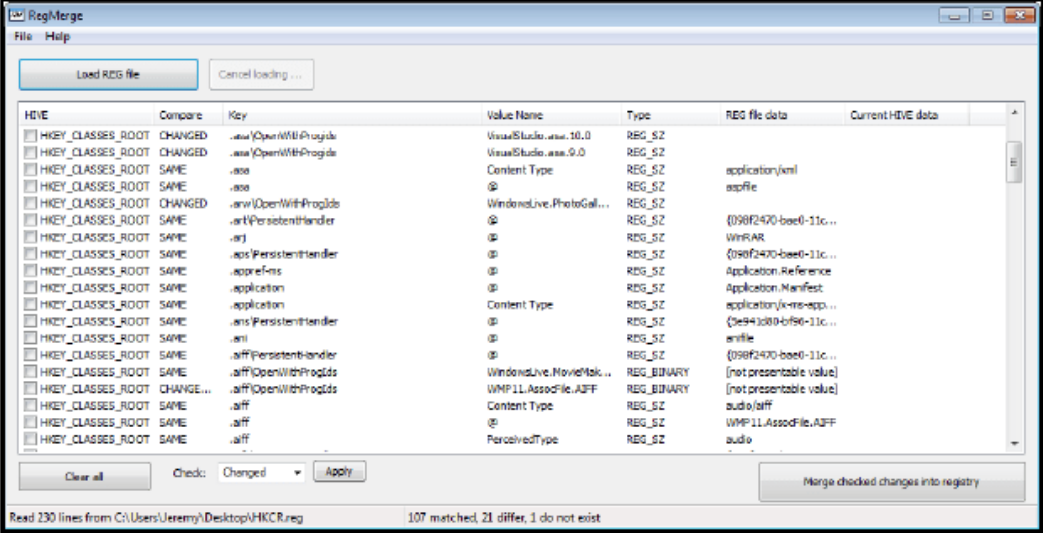1043x533 pixels.
Task: Open the Help menu
Action: click(x=57, y=37)
